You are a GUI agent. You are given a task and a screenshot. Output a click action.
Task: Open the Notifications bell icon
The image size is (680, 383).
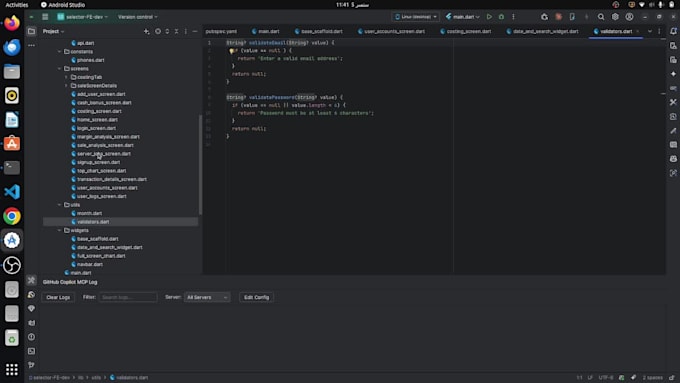pos(673,31)
